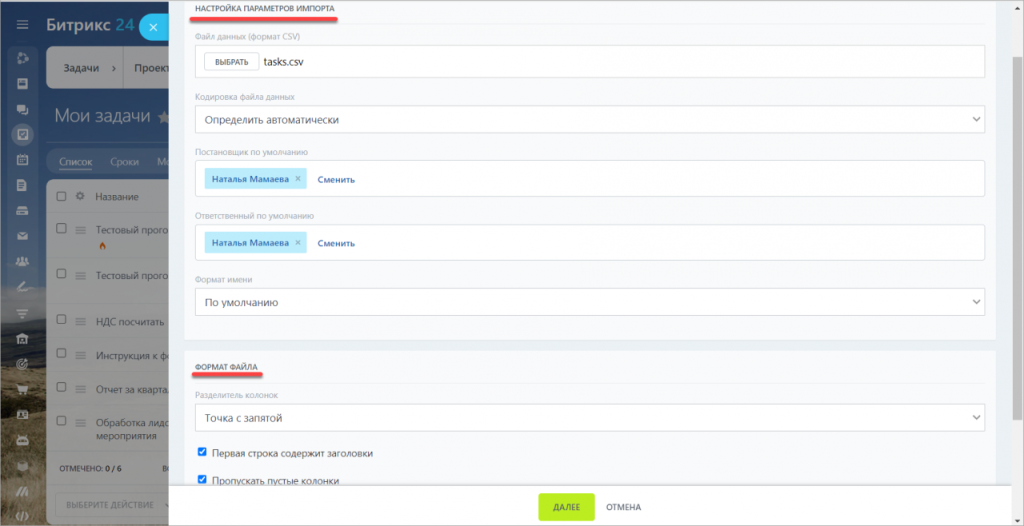Open the chat messages sidebar icon

point(22,109)
